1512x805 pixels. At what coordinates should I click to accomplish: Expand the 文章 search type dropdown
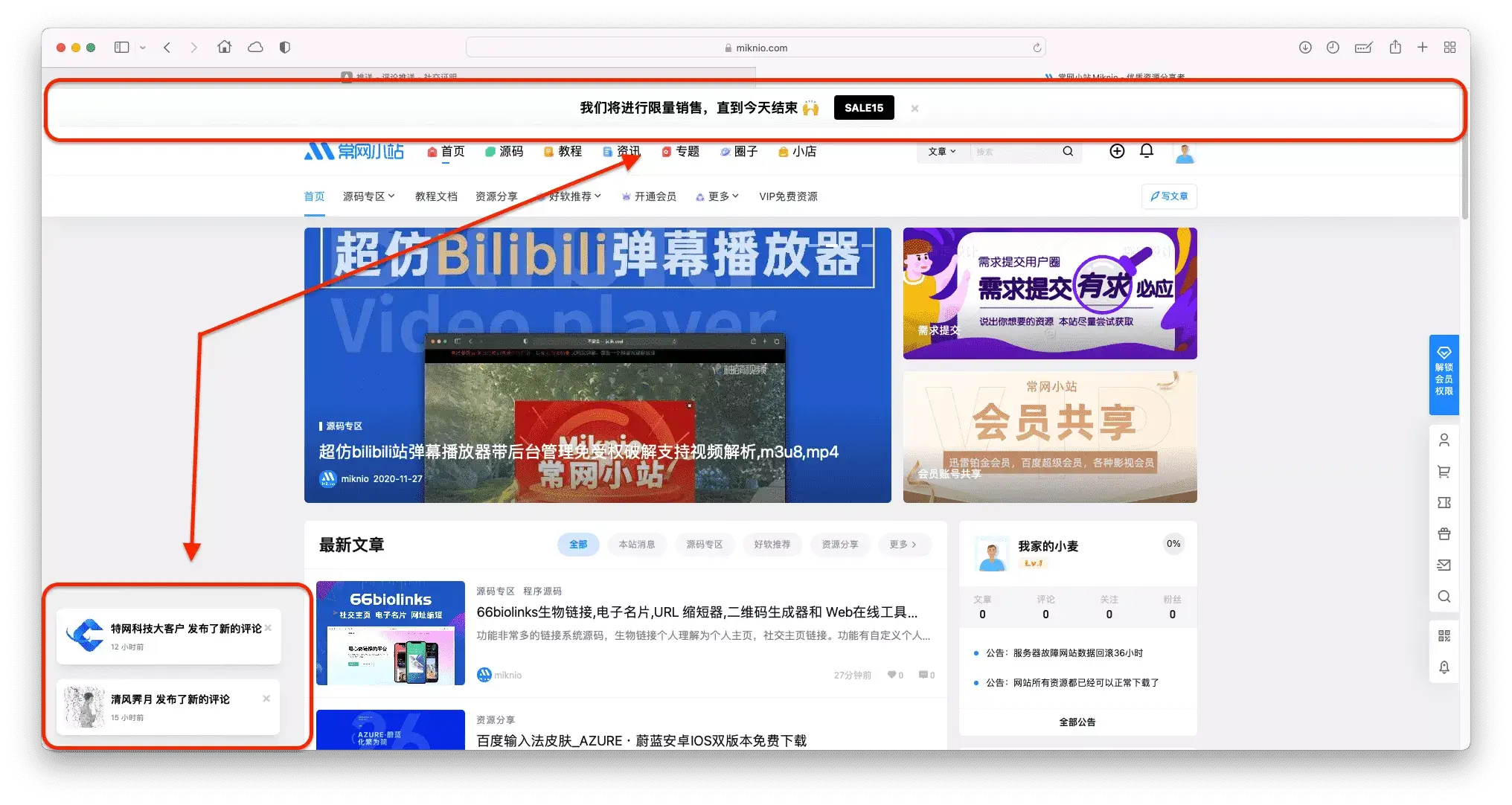point(941,151)
